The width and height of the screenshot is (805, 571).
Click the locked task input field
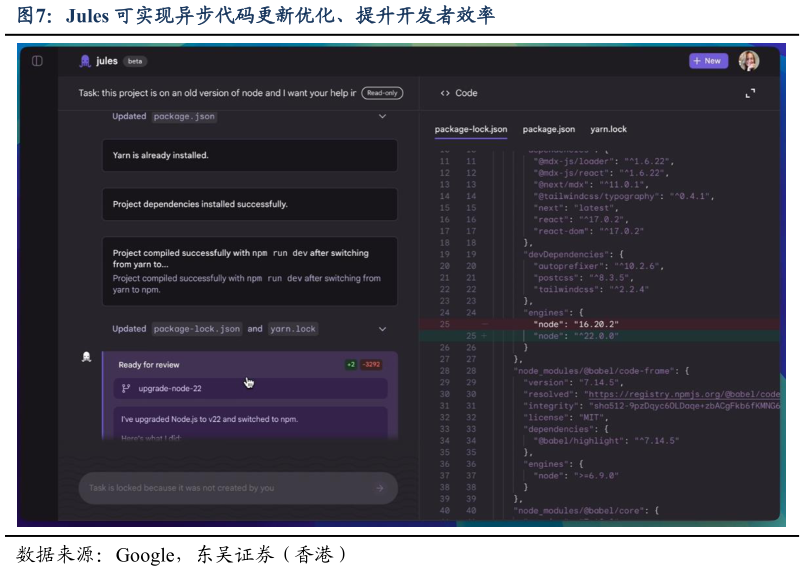(238, 488)
